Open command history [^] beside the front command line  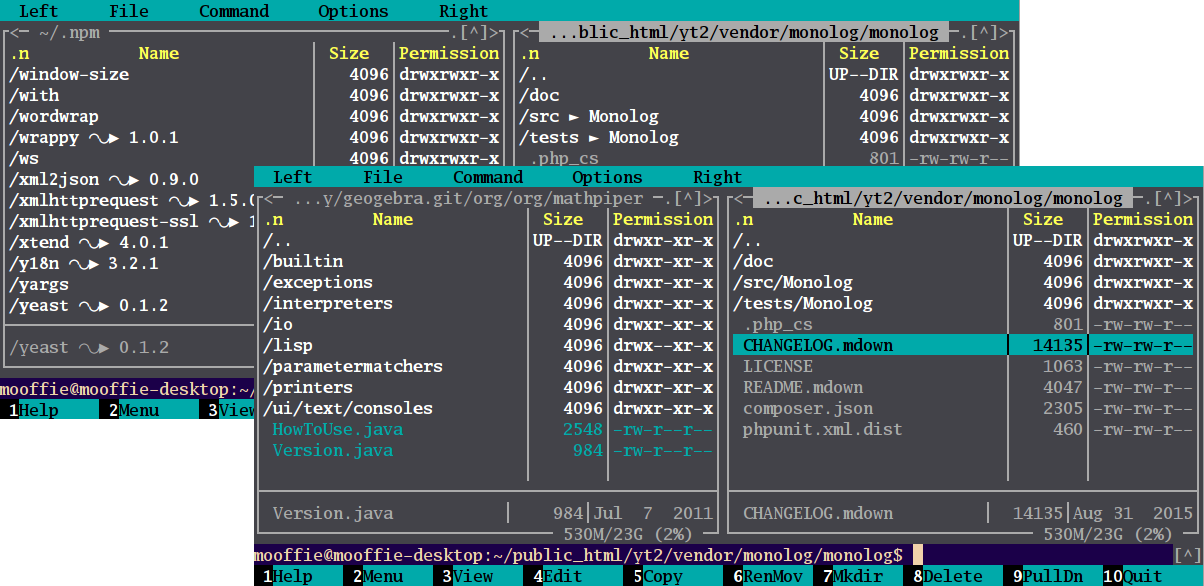coord(1188,555)
